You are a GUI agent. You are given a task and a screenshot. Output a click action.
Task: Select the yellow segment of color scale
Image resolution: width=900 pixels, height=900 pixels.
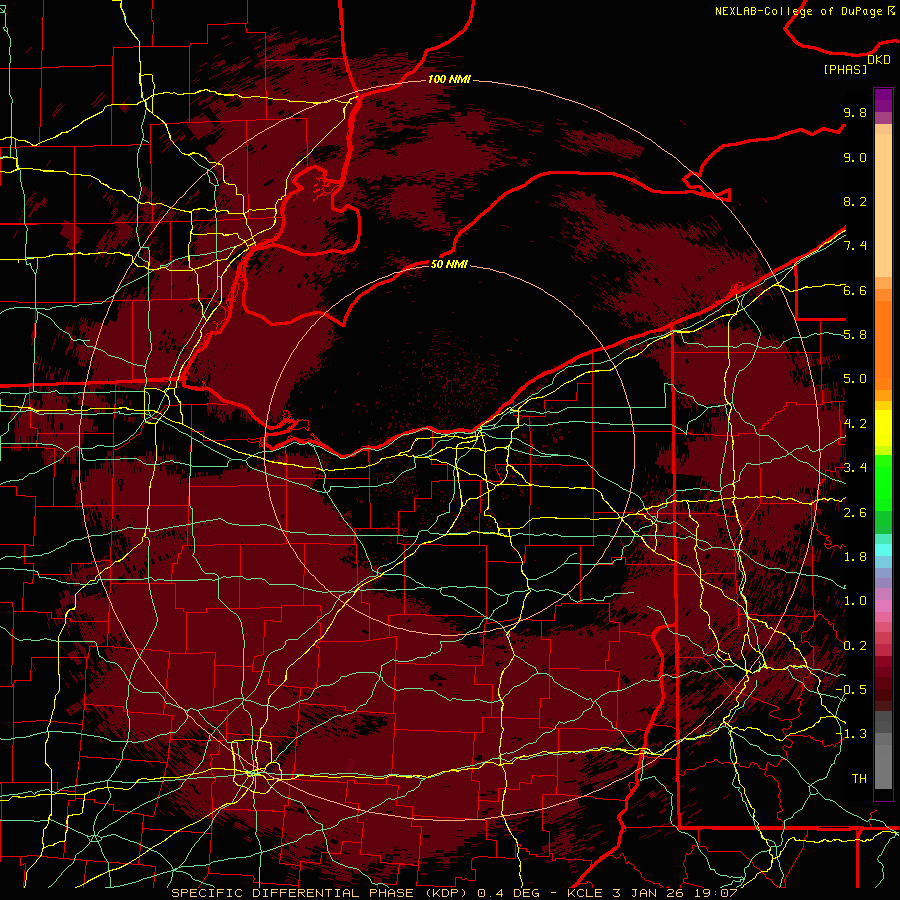point(883,428)
